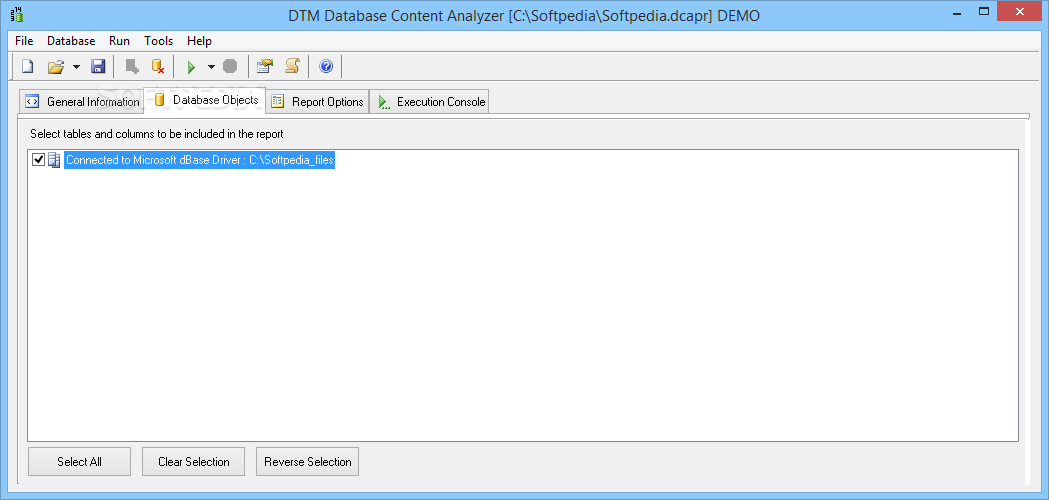Open the Database menu
This screenshot has height=500, width=1049.
coord(71,41)
